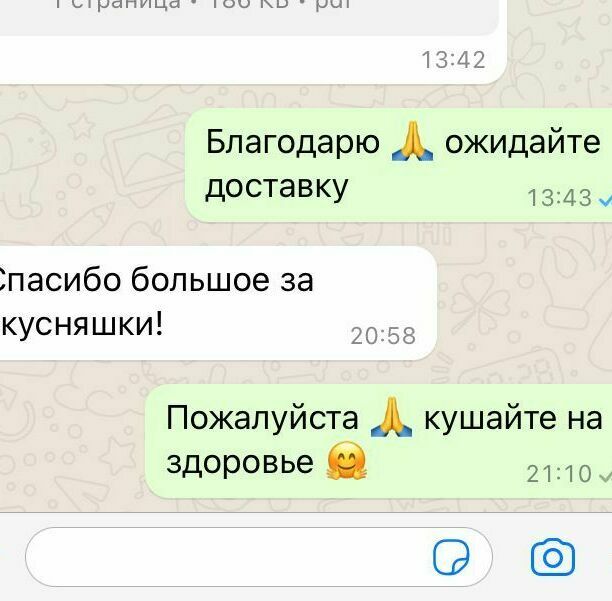Click the 13:43 message timestamp

point(559,197)
